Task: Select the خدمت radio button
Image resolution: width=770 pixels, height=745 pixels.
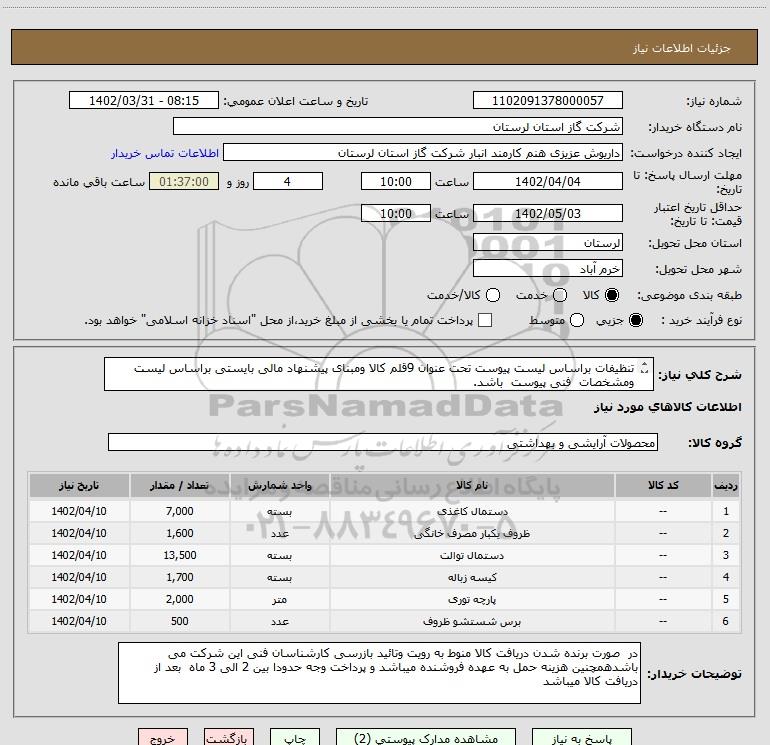Action: 560,295
